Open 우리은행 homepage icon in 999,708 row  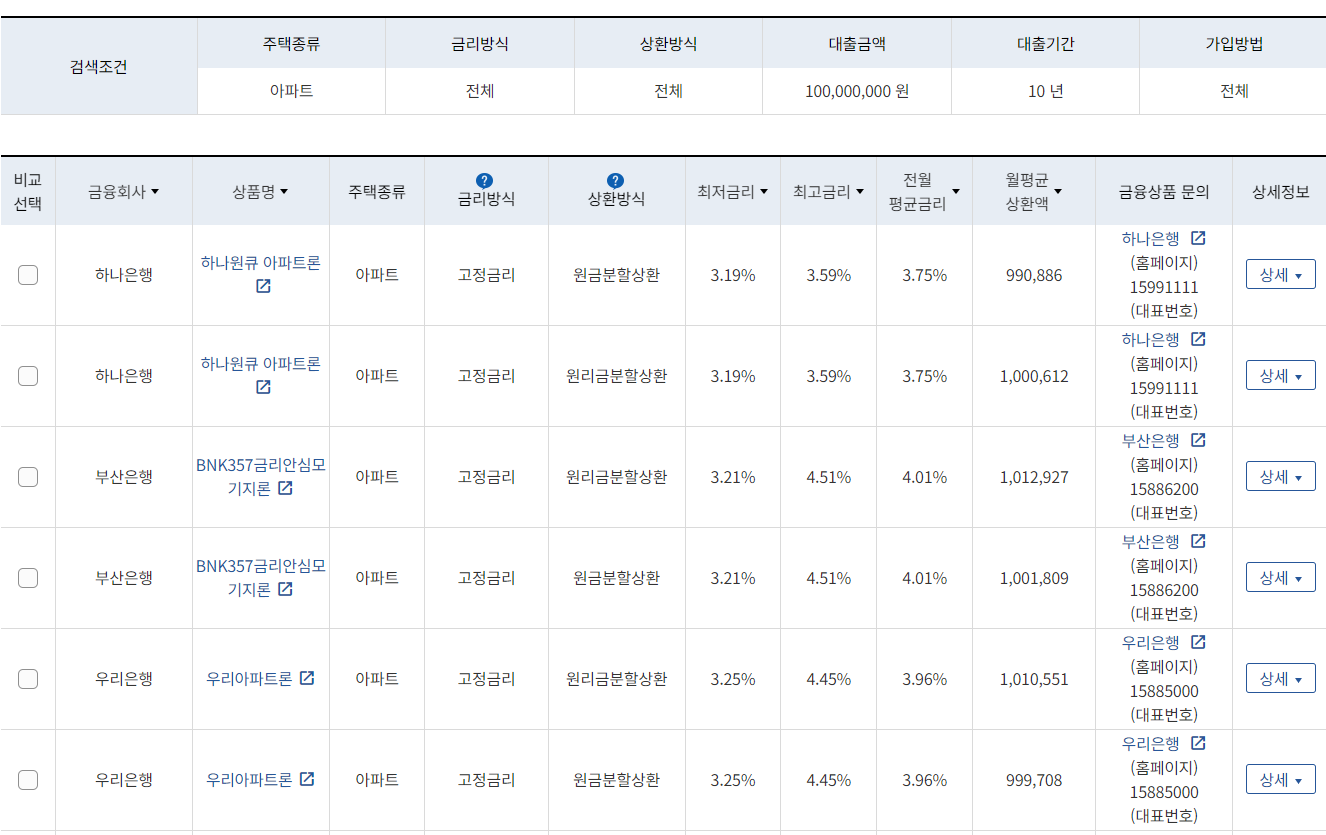coord(1198,743)
